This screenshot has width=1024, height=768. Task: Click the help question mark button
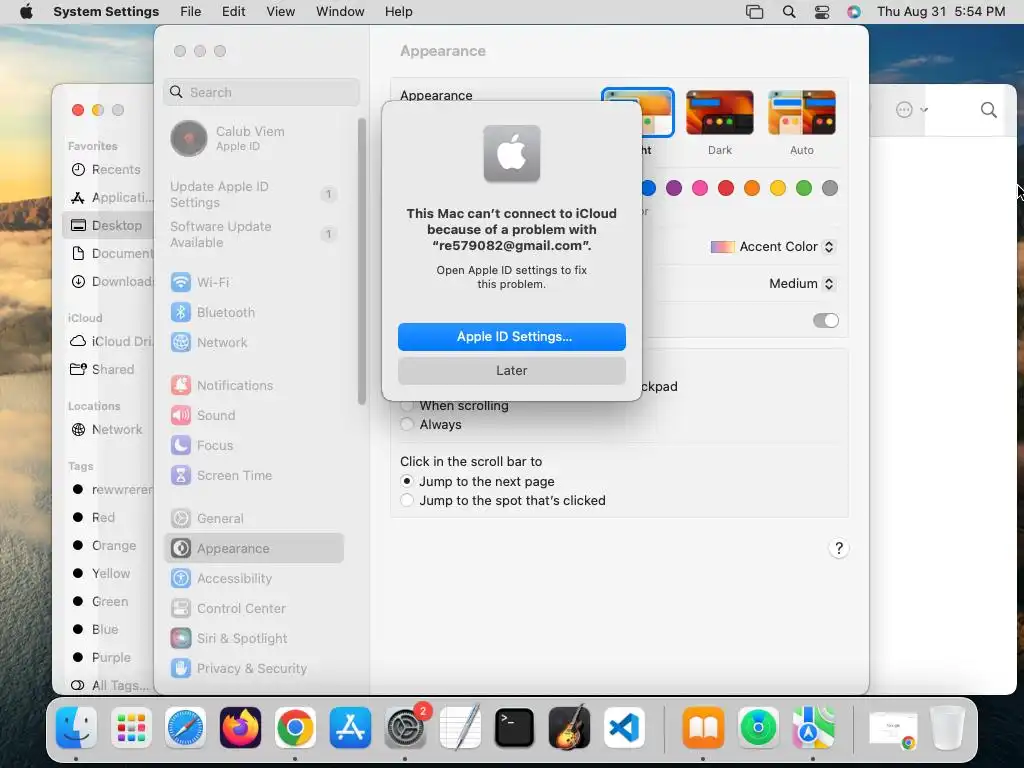coord(839,548)
